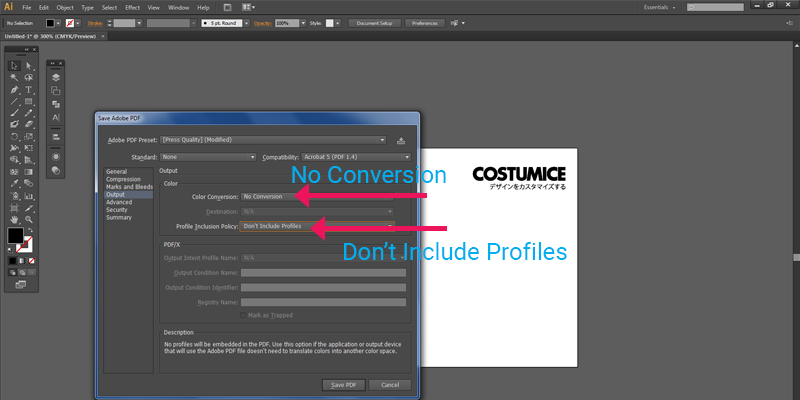Select the Line Segment tool

[x=14, y=102]
